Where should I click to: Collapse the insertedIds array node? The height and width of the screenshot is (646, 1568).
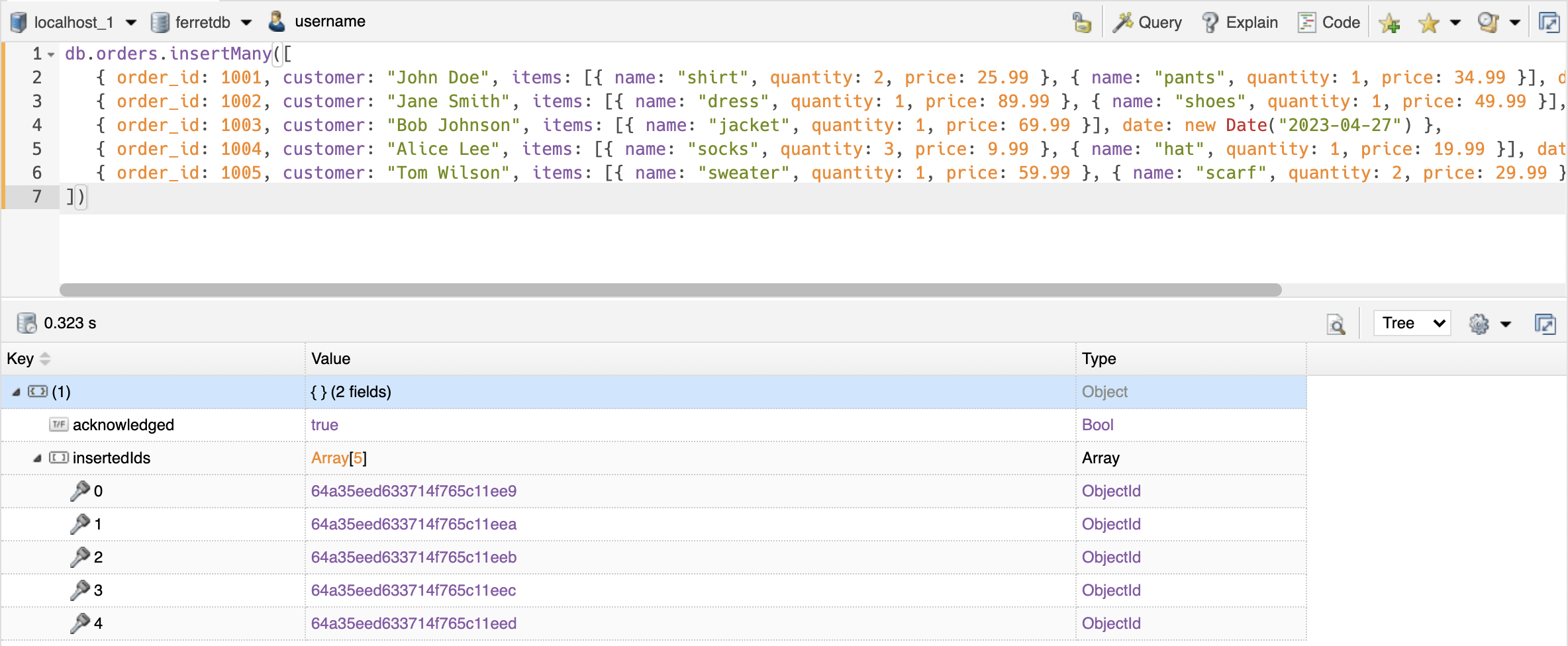38,458
